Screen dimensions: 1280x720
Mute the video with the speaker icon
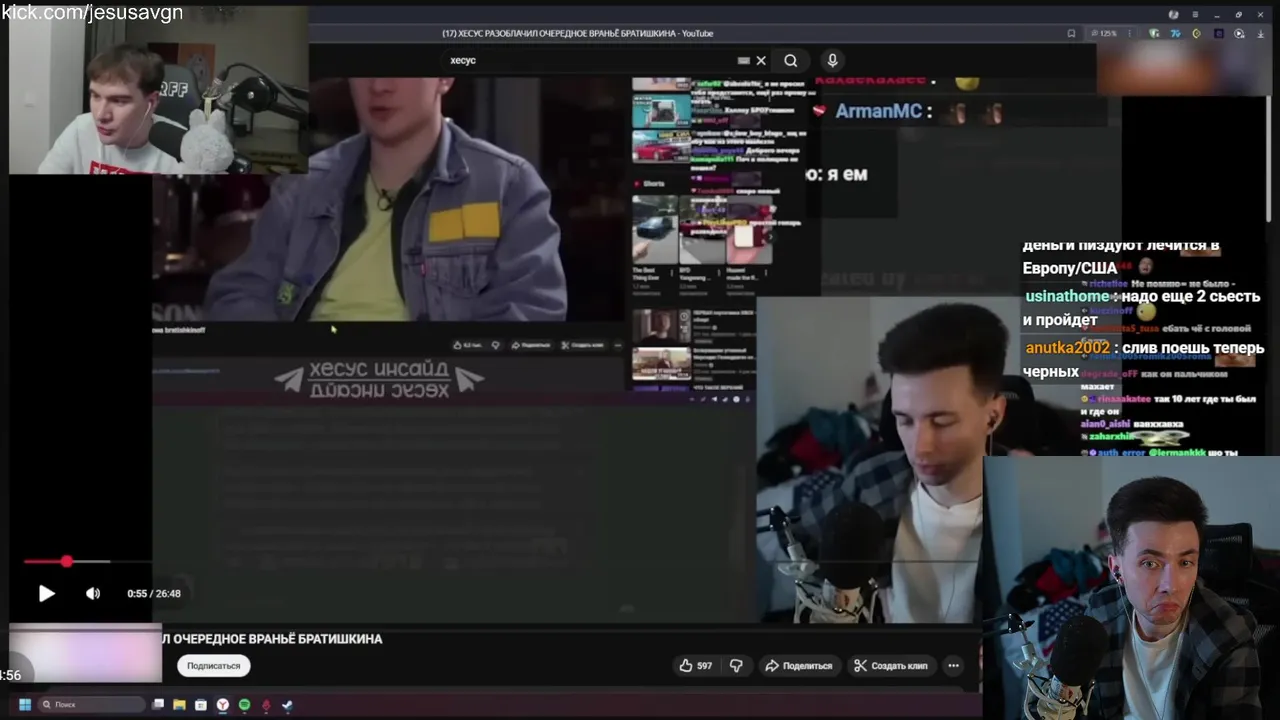pos(93,593)
